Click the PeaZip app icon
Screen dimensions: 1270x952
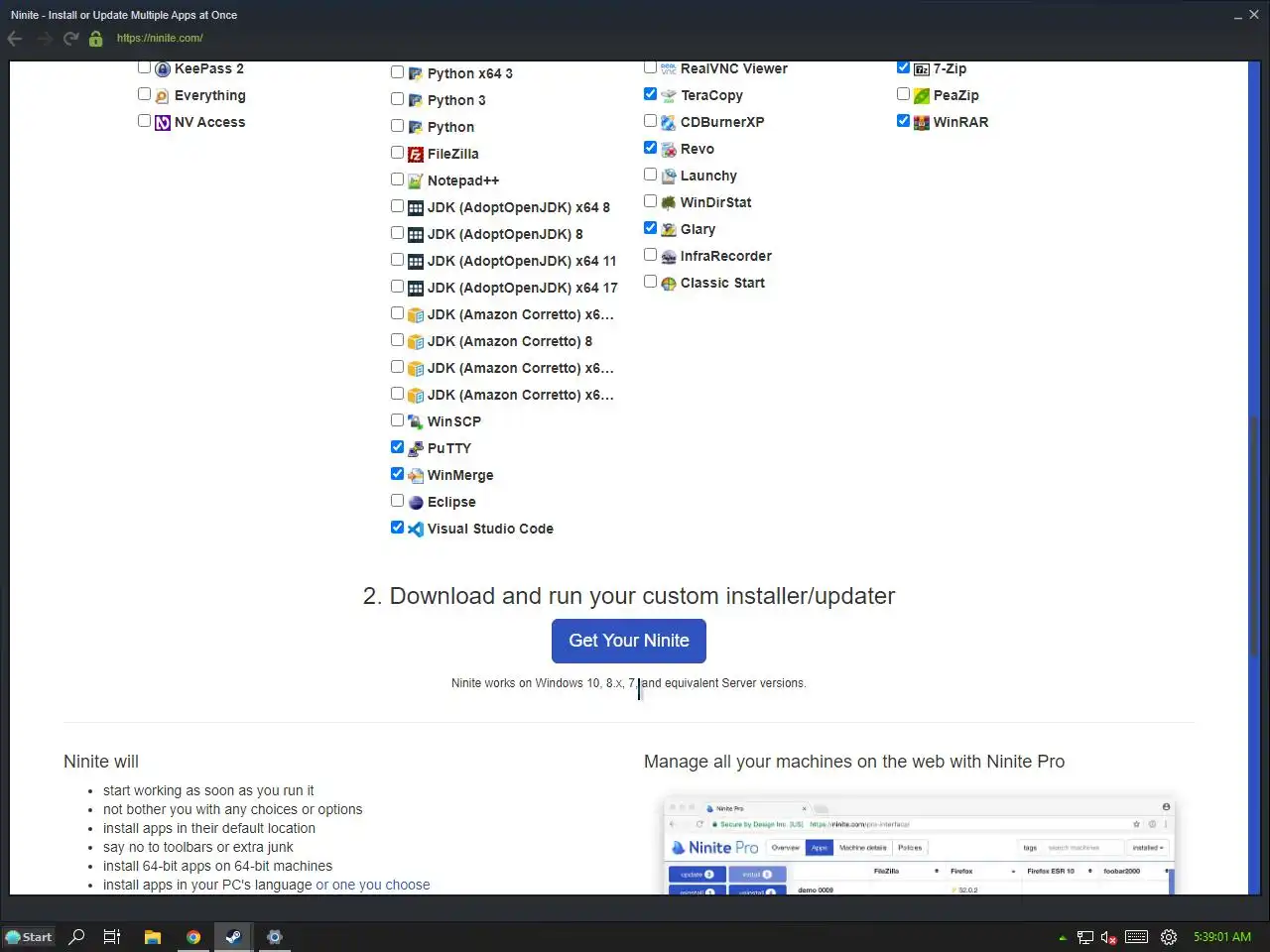(922, 96)
